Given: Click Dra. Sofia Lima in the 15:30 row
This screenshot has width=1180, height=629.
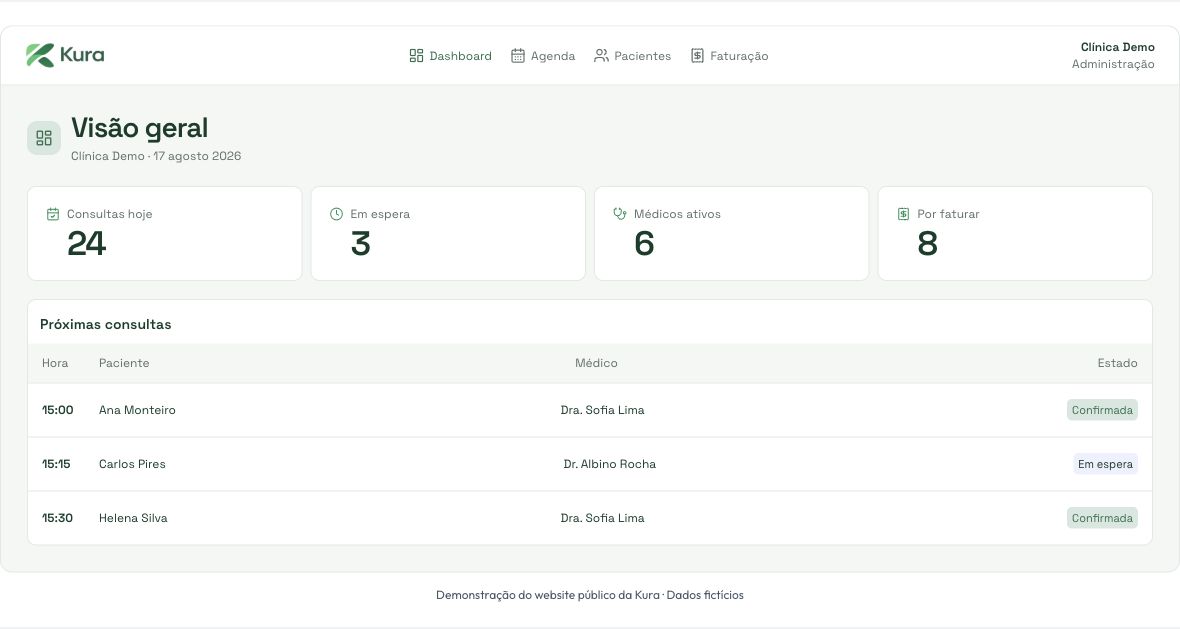Looking at the screenshot, I should tap(603, 518).
